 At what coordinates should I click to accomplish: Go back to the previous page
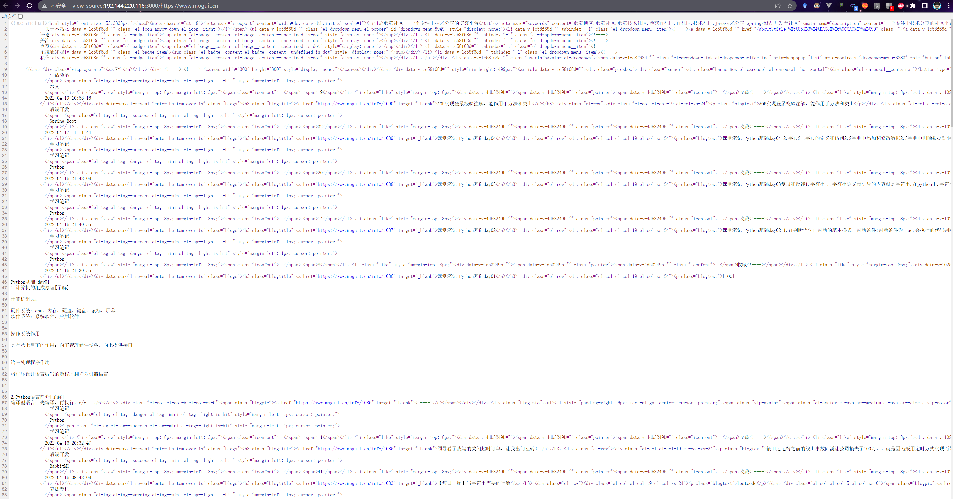[x=5, y=5]
